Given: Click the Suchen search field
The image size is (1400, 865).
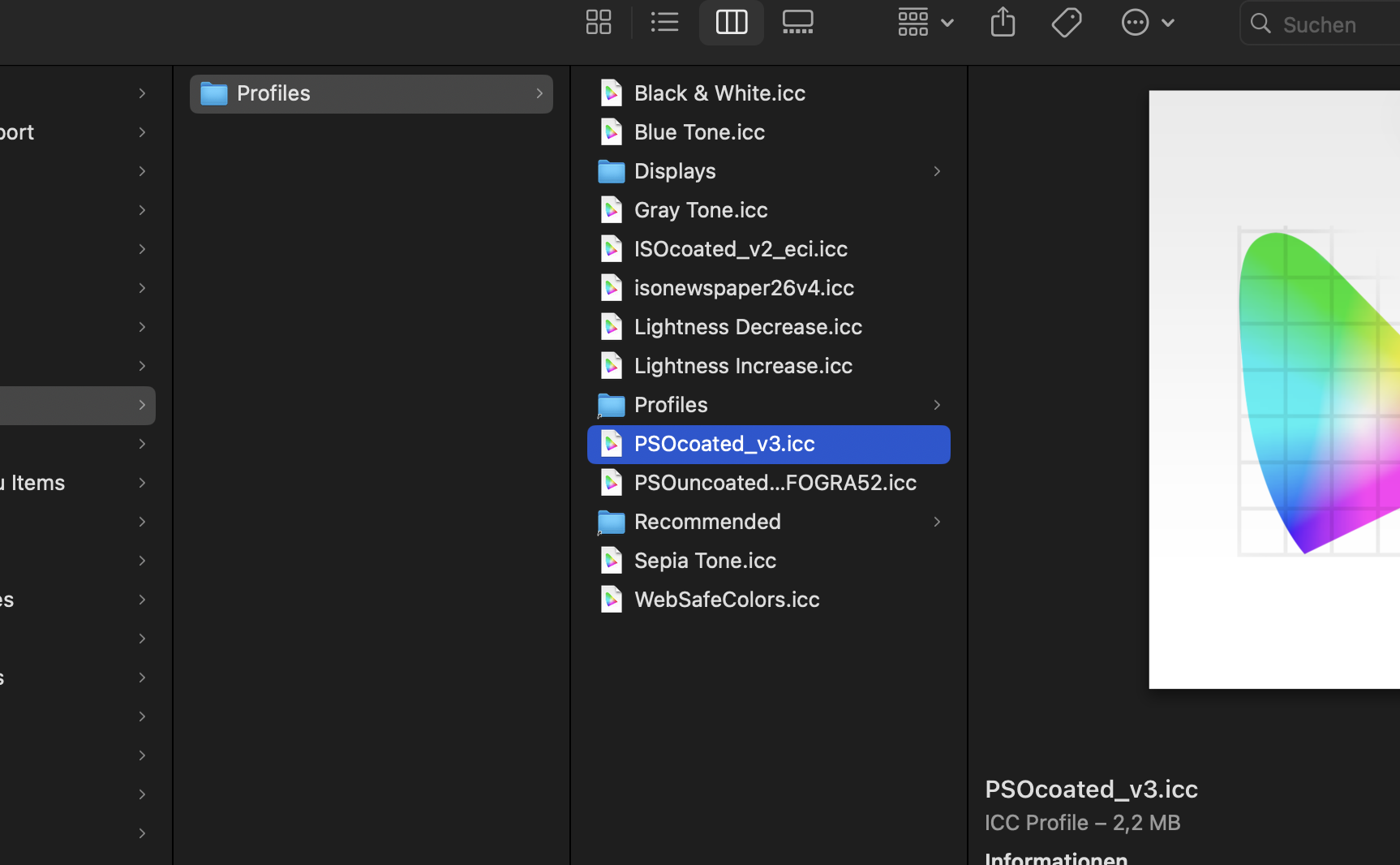Looking at the screenshot, I should 1330,24.
